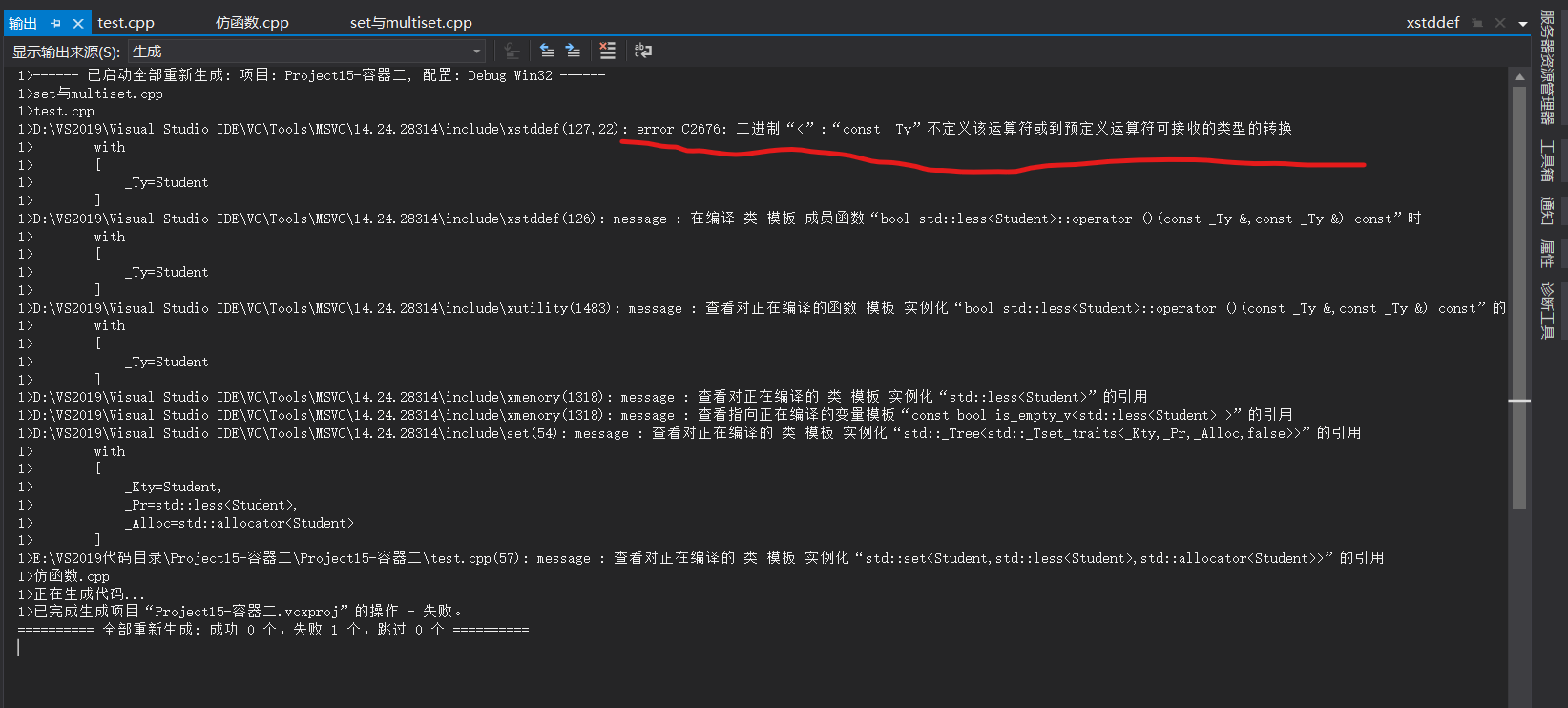Click the xmemory(1318) std::less<Student> reference line
Viewport: 1568px width, 708px height.
click(x=582, y=397)
